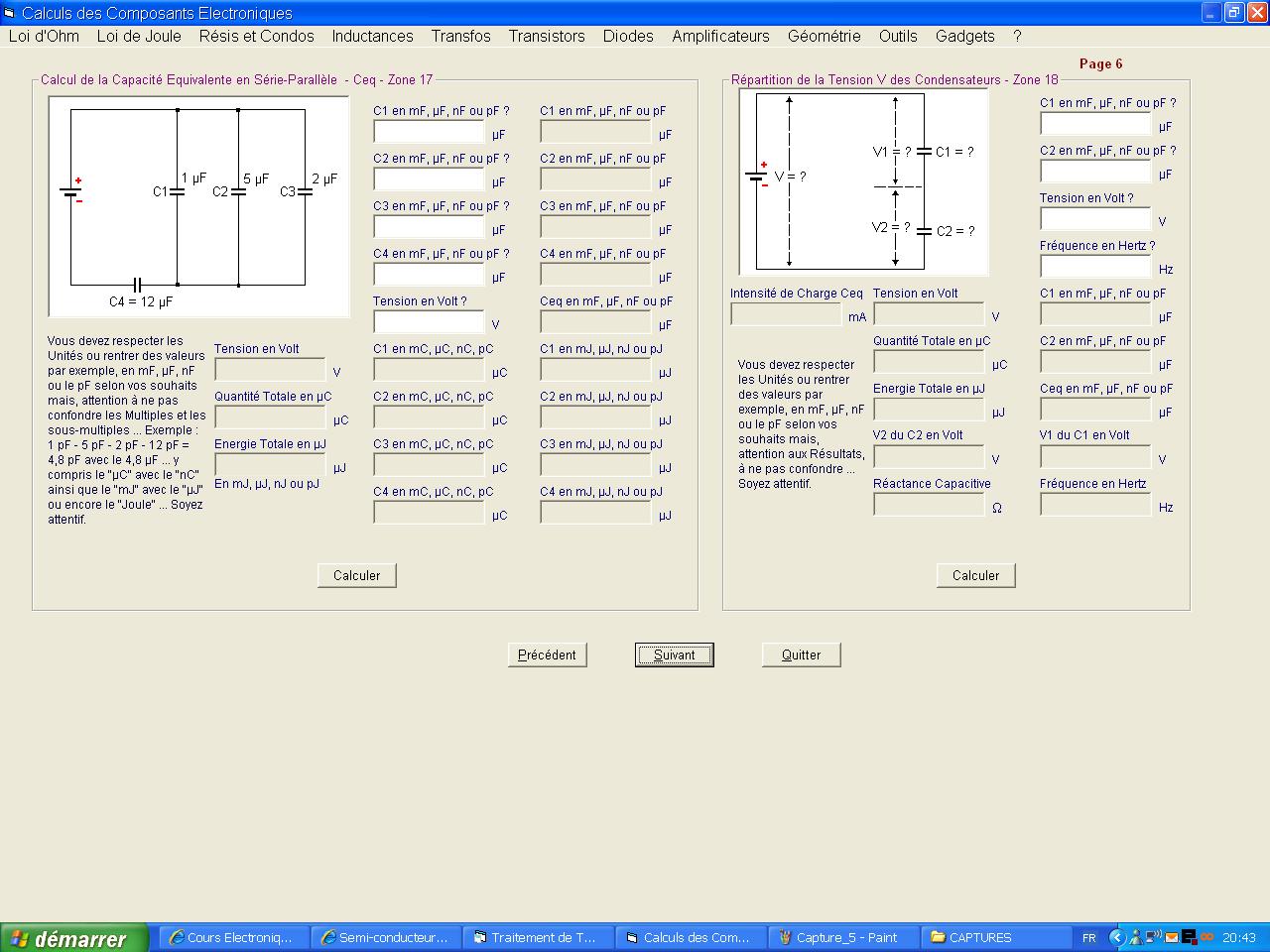Screen dimensions: 1270x952
Task: Click the Quitter button
Action: (x=802, y=654)
